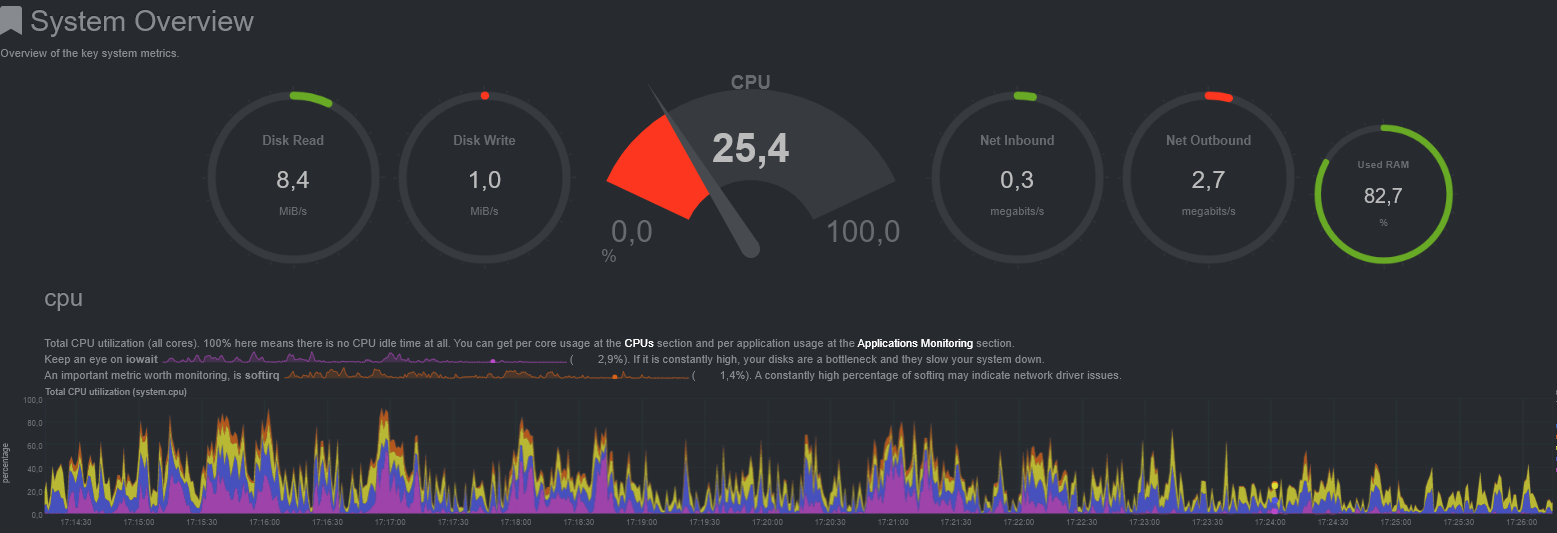Image resolution: width=1557 pixels, height=533 pixels.
Task: Click the yellow highlighted data point on chart
Action: point(1275,486)
